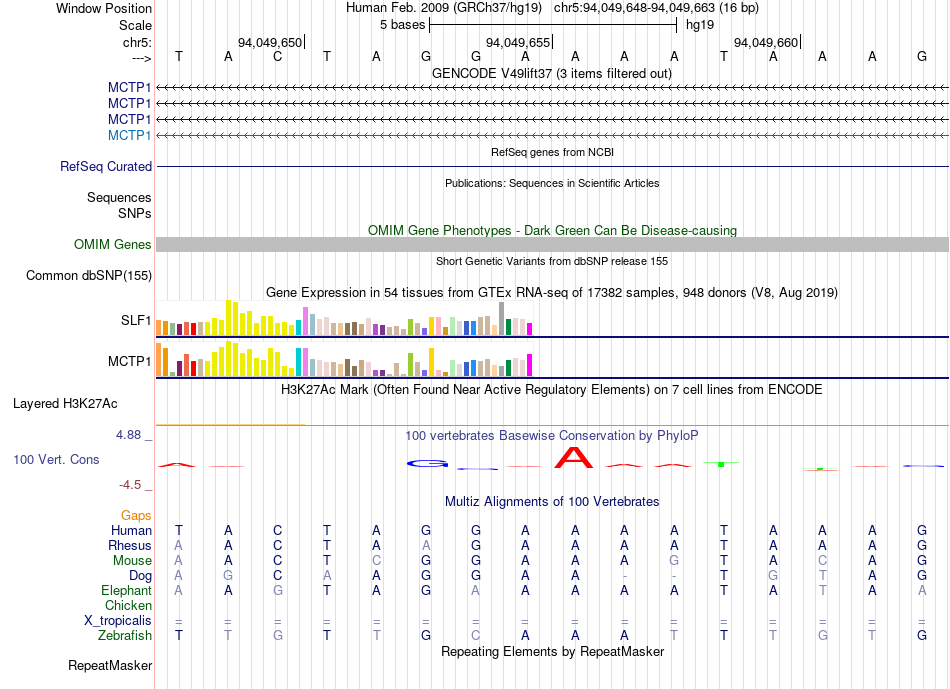Click the MCTP1 label beside the GTEx expression chart
The height and width of the screenshot is (689, 950).
pos(130,361)
